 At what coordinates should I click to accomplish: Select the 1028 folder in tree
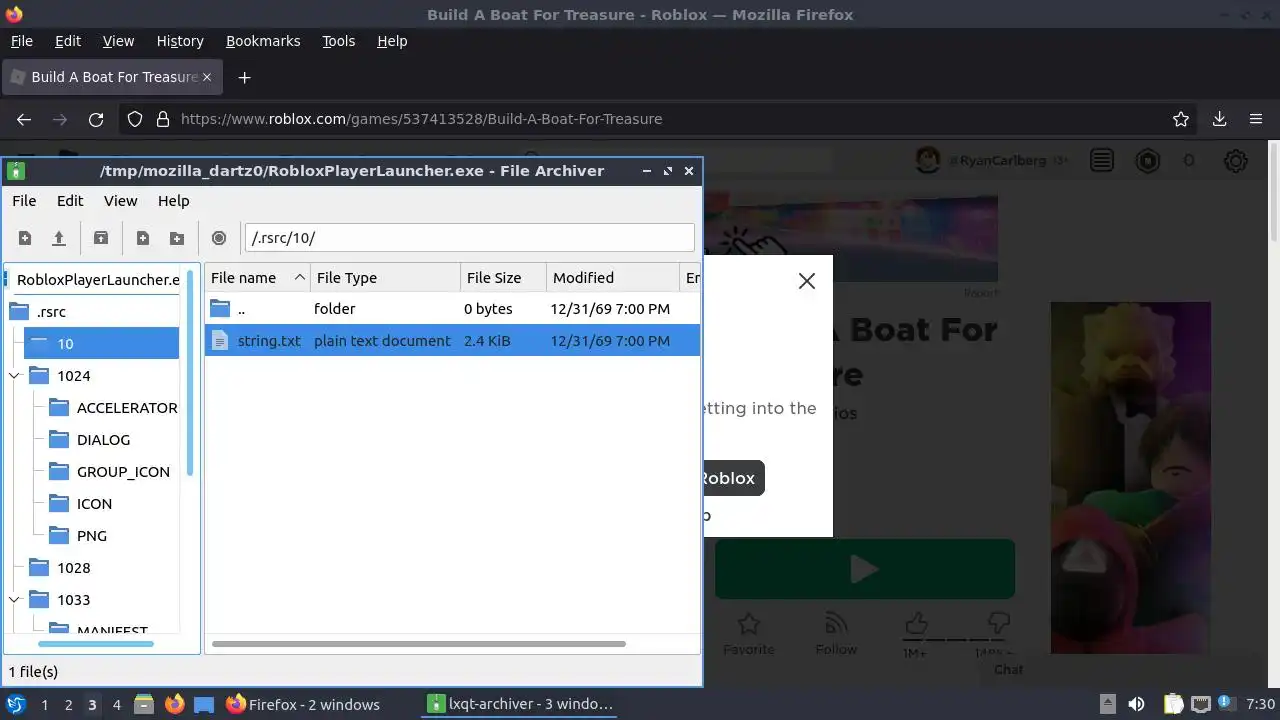tap(74, 568)
